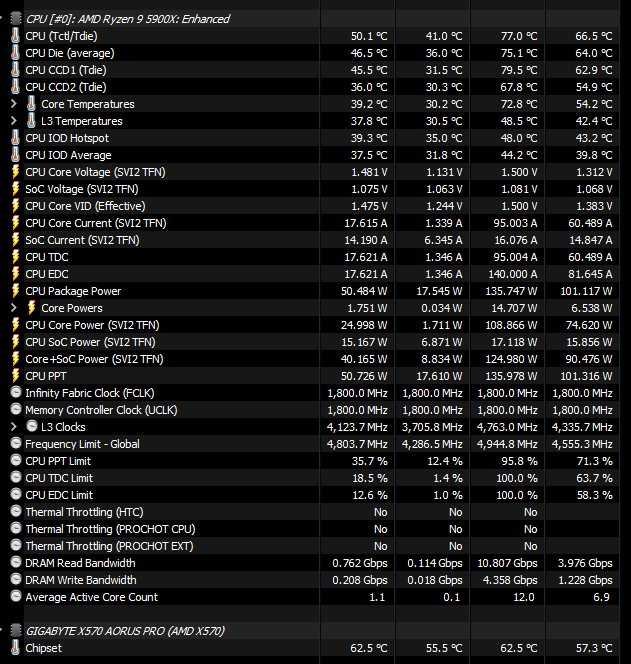Click the 101.316 W average CPU PPT value
The image size is (631, 664).
586,376
